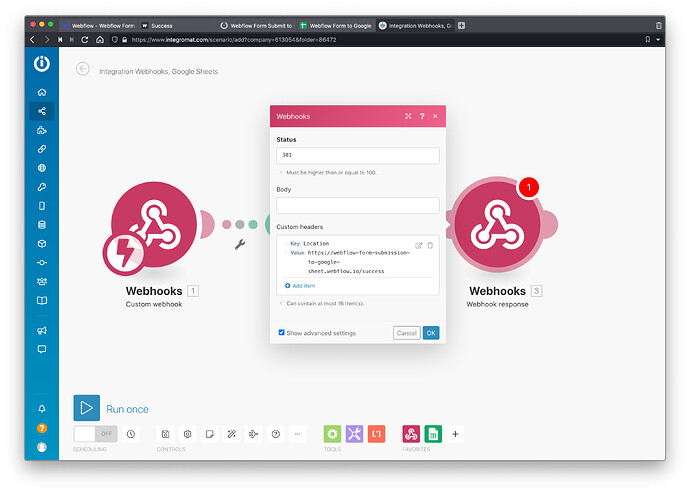Open Keys icon in sidebar
690x493 pixels.
coord(42,187)
